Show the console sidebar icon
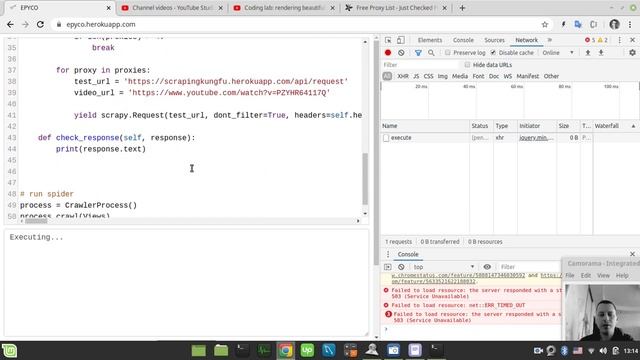 [x=387, y=267]
